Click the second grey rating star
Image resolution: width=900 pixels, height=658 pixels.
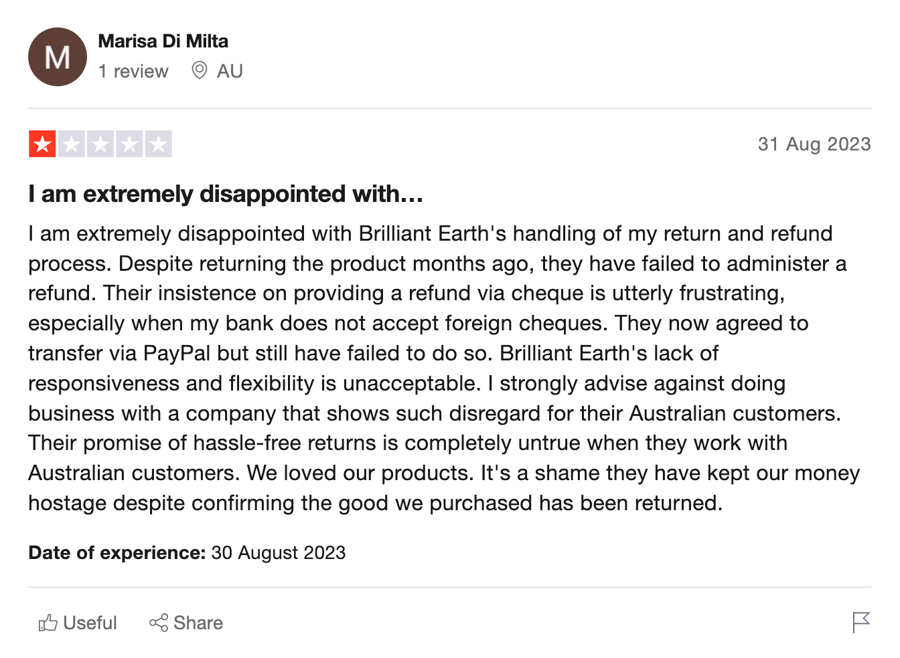click(x=72, y=144)
